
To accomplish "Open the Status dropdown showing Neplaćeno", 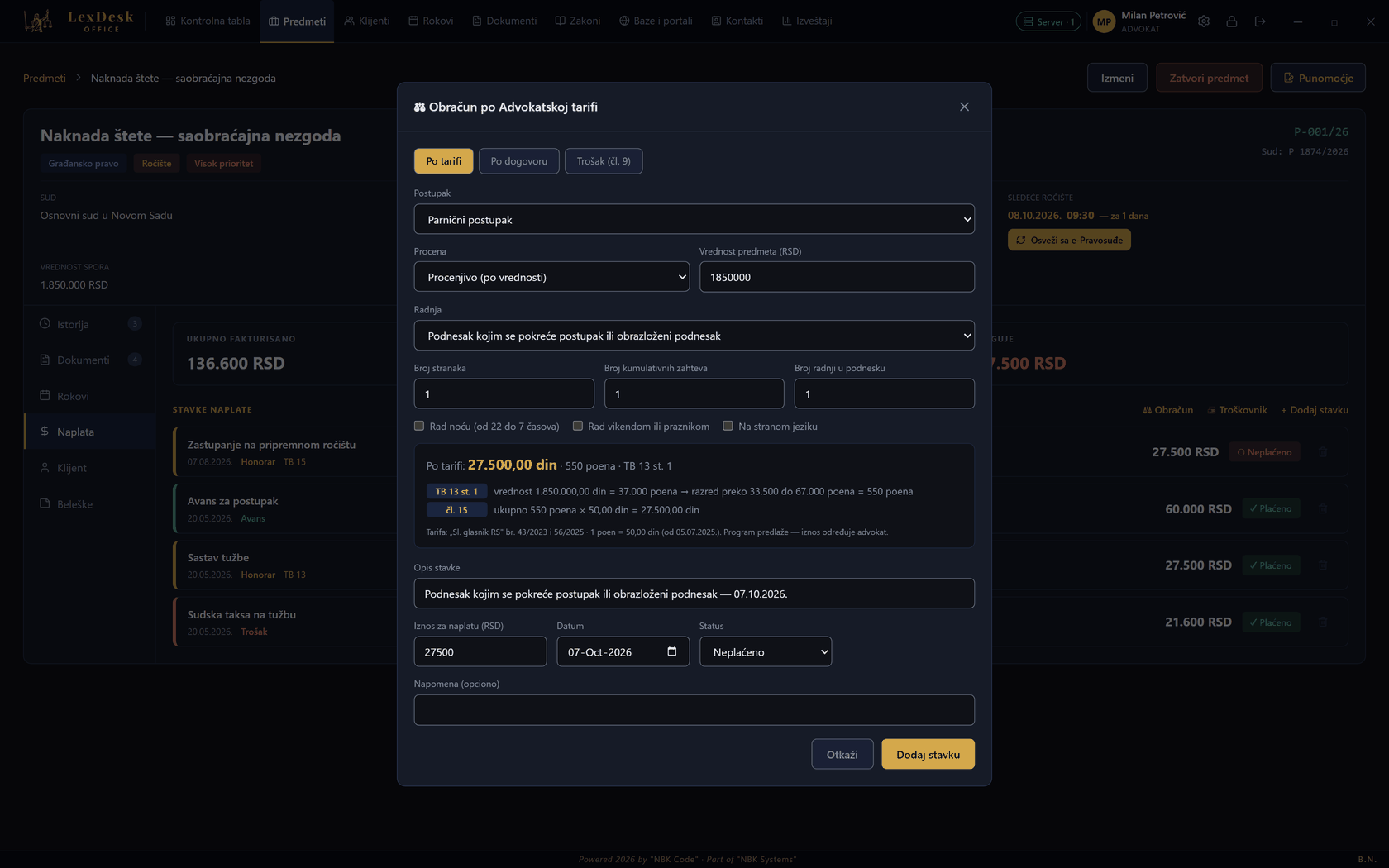I will 766,651.
